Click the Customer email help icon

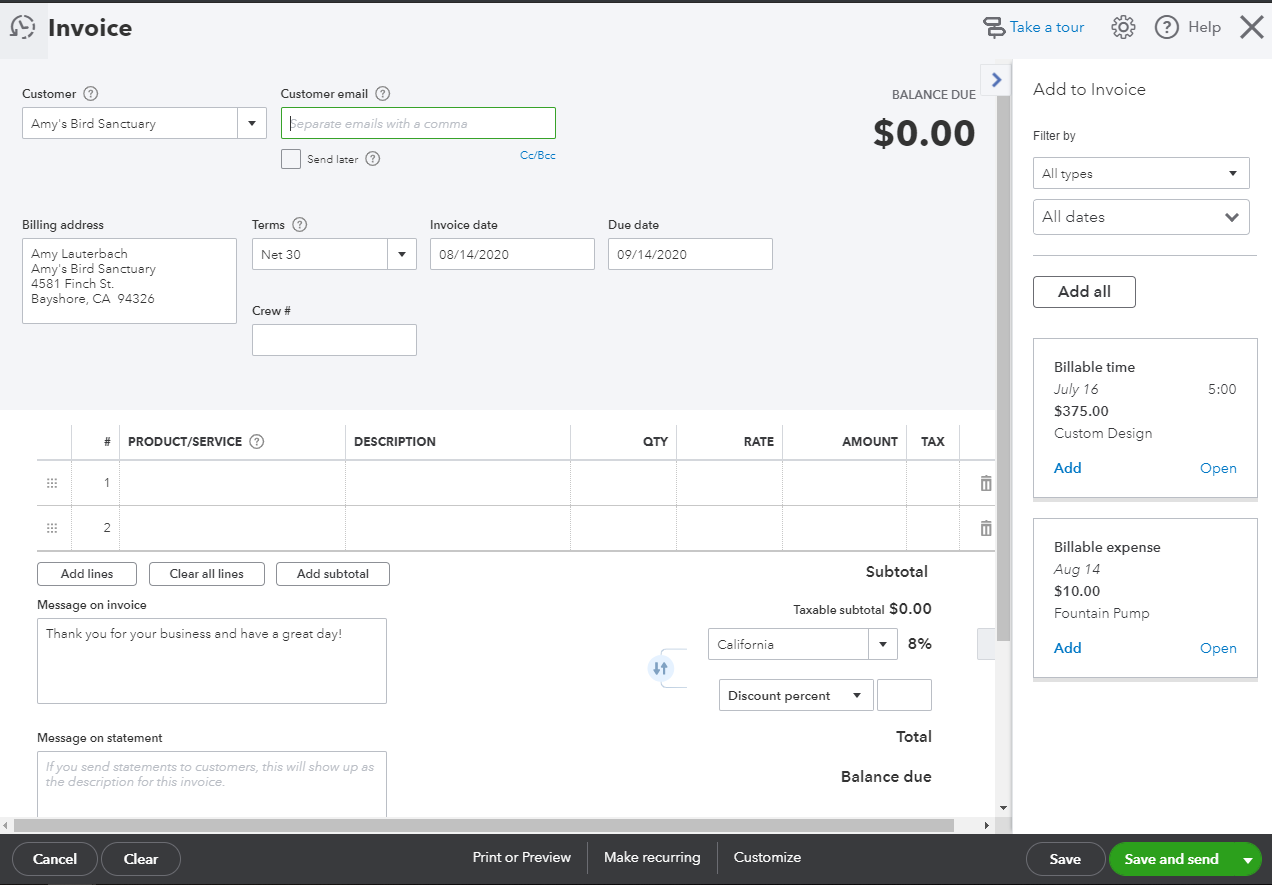[382, 94]
